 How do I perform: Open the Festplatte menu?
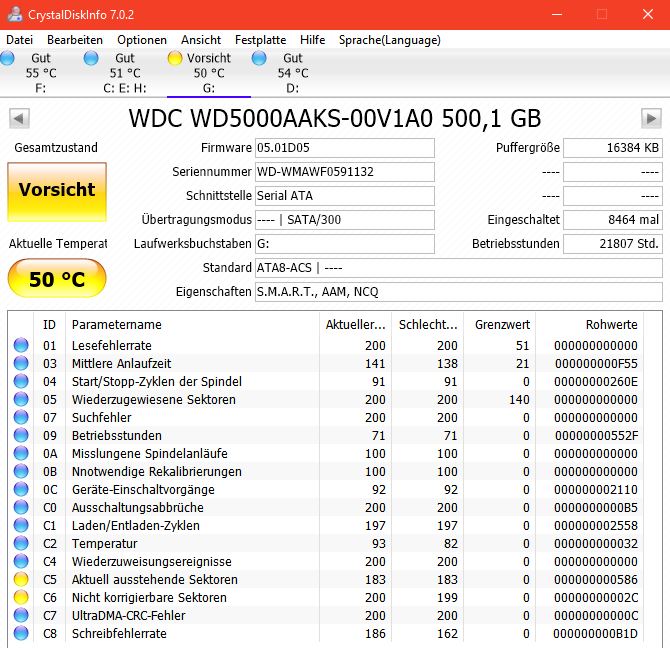tap(261, 40)
